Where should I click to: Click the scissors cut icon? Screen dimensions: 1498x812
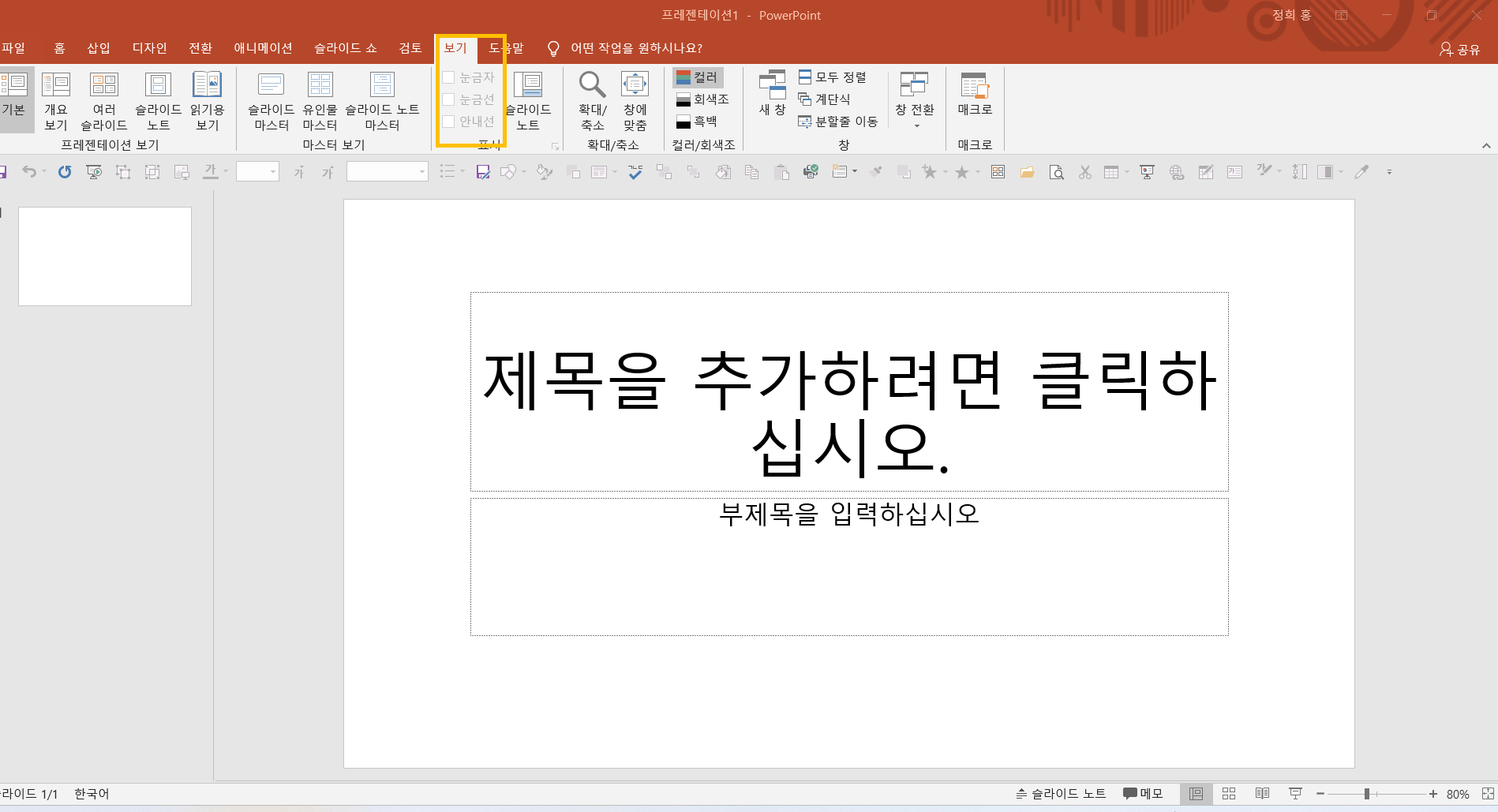point(1085,172)
